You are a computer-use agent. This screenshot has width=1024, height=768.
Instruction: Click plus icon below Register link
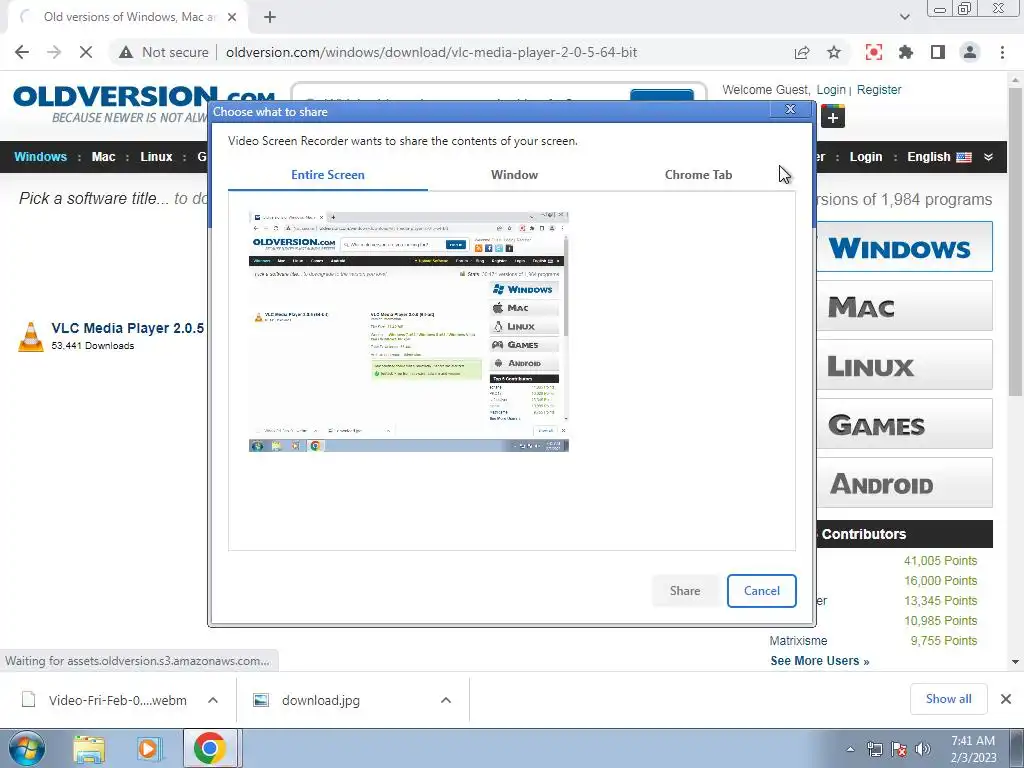tap(833, 117)
